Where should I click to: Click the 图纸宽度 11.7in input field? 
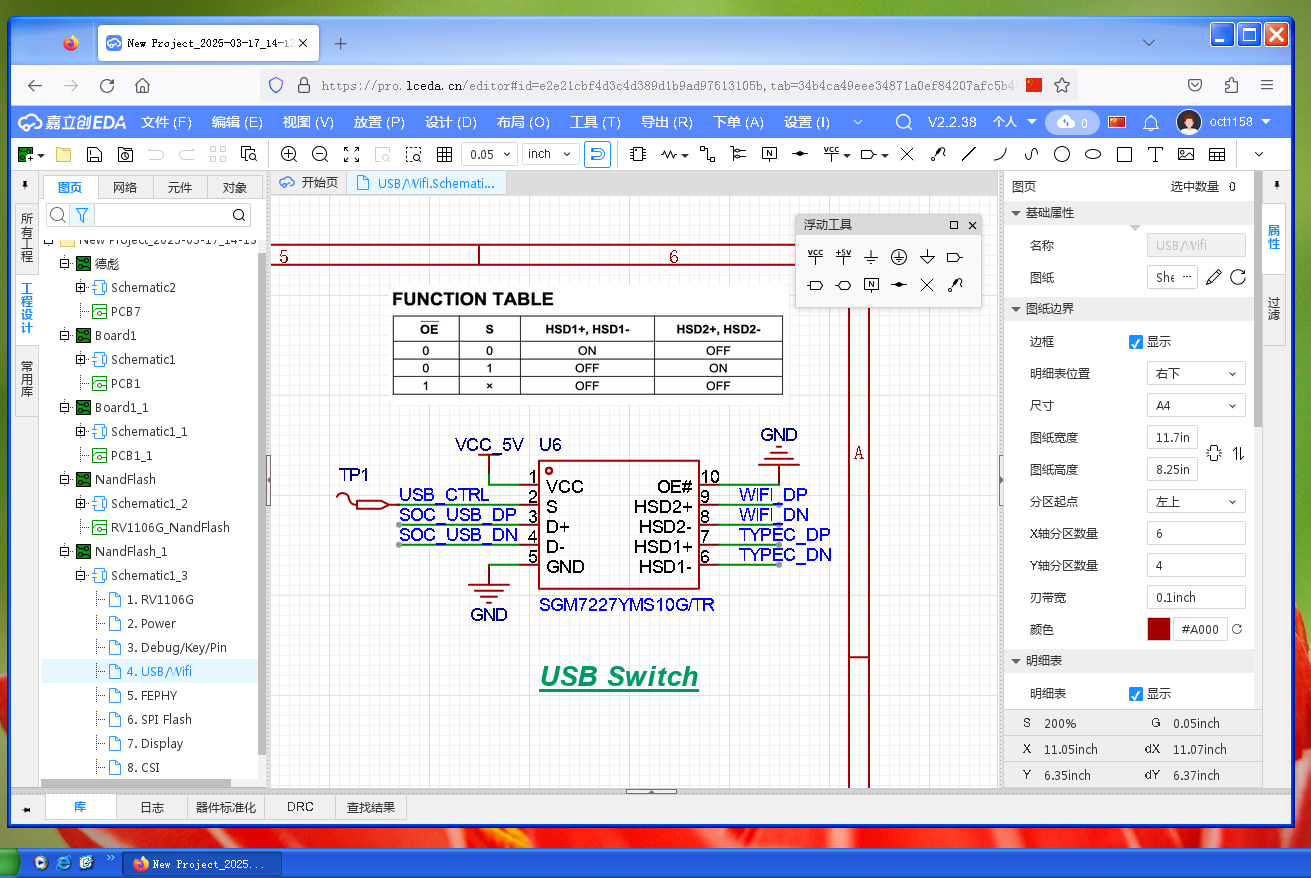tap(1172, 438)
